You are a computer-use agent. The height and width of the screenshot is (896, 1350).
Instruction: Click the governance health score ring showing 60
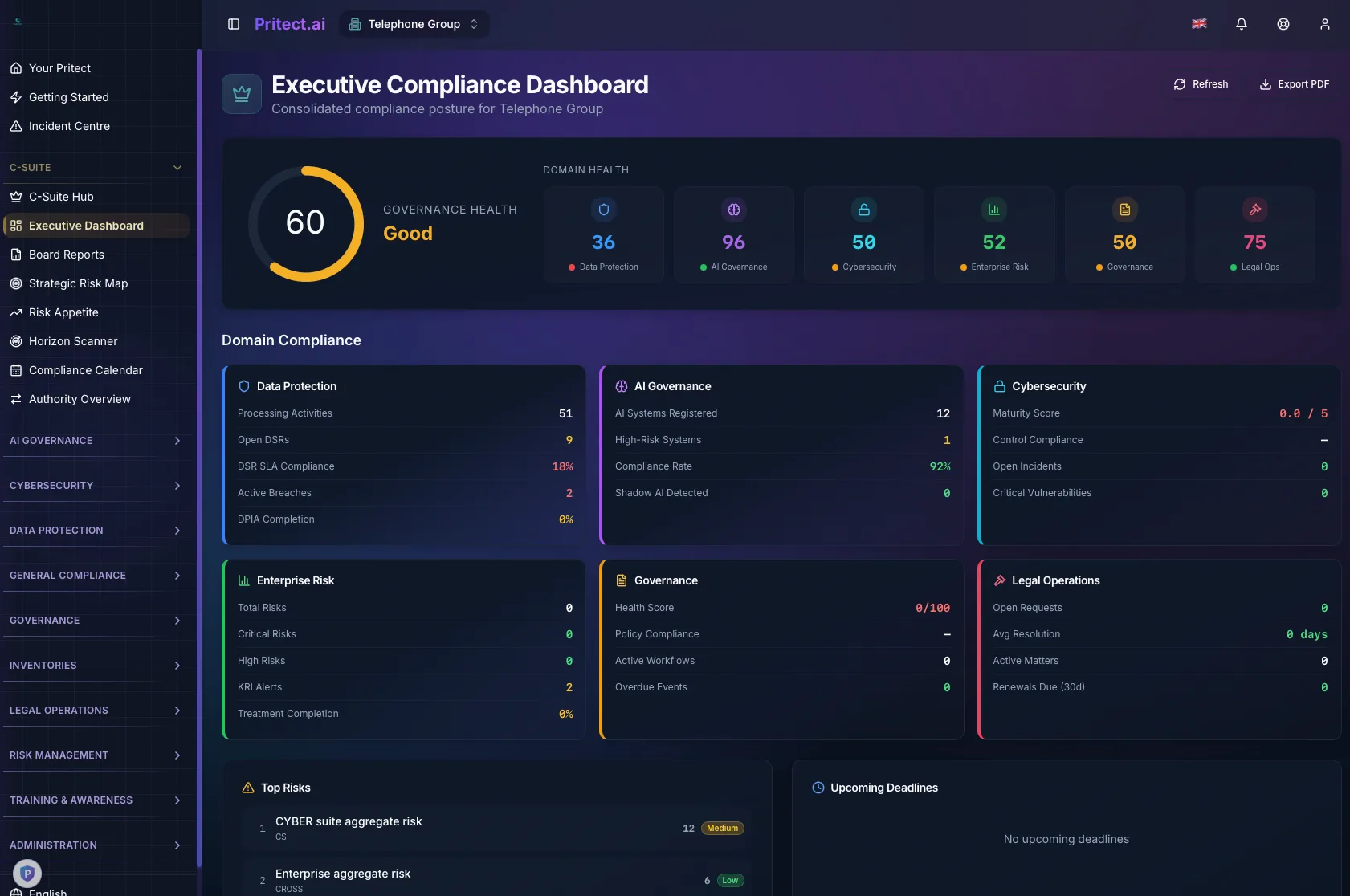coord(305,223)
